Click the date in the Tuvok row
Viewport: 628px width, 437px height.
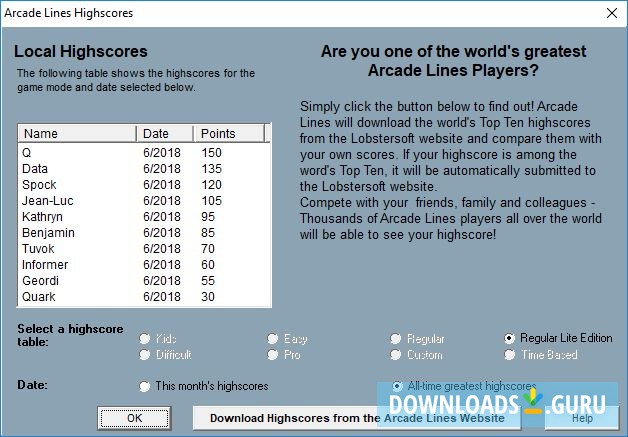[x=162, y=249]
